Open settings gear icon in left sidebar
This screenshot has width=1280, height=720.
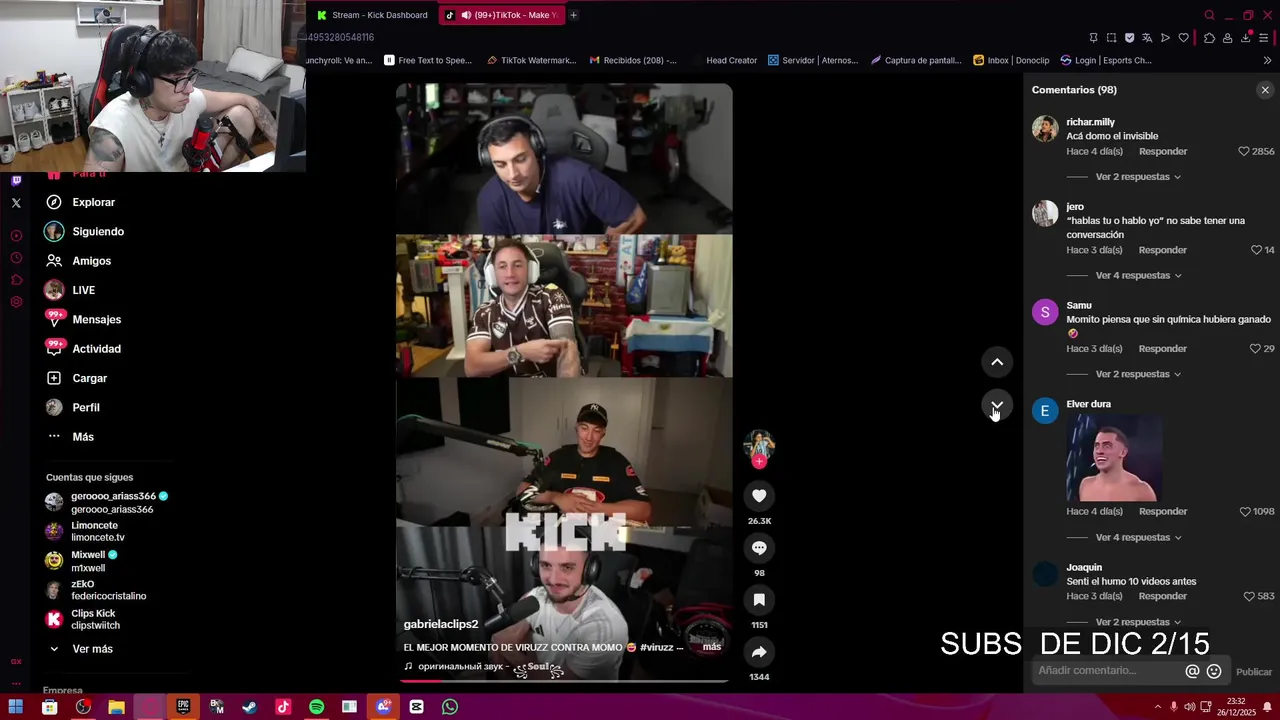[x=16, y=302]
